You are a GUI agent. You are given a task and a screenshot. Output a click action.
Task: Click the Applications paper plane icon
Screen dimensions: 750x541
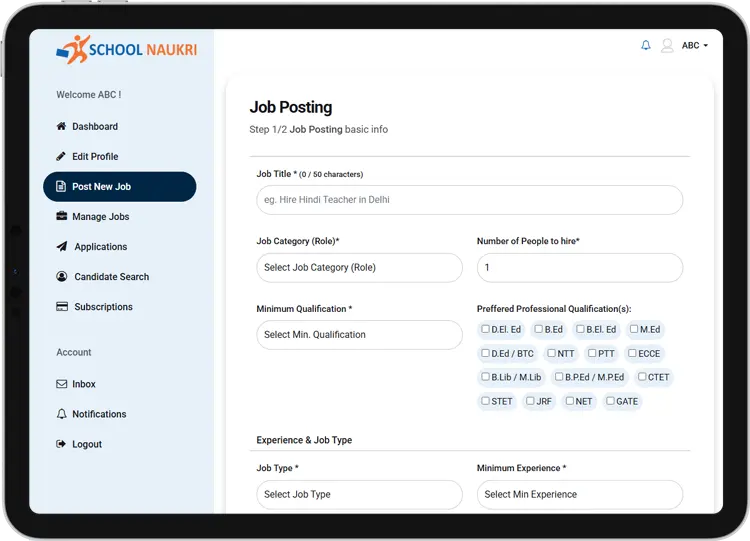pos(61,247)
